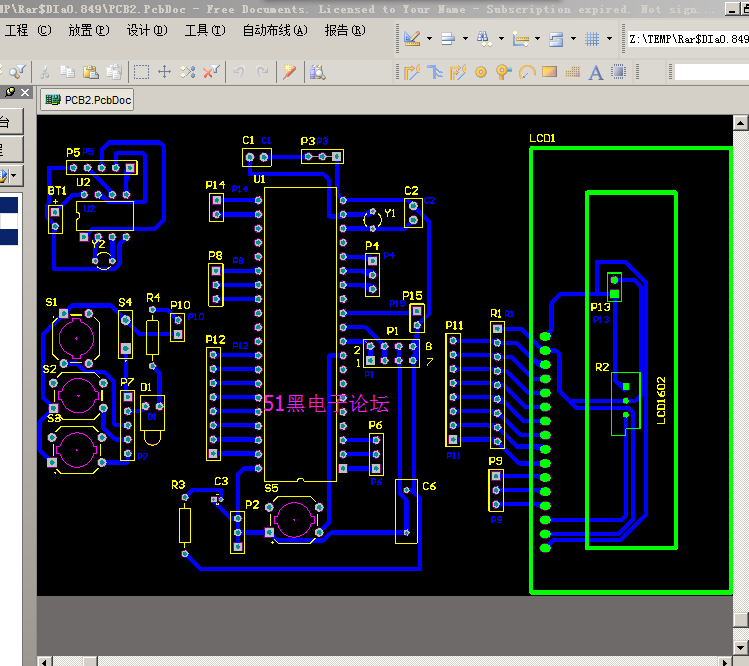This screenshot has height=666, width=749.
Task: Click the Select Inside Area tool
Action: point(141,72)
